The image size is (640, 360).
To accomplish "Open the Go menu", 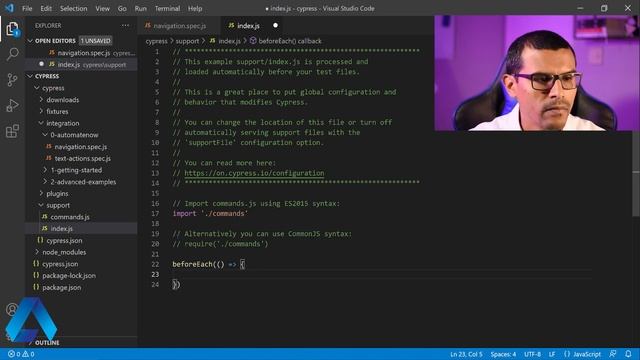I will coord(122,8).
